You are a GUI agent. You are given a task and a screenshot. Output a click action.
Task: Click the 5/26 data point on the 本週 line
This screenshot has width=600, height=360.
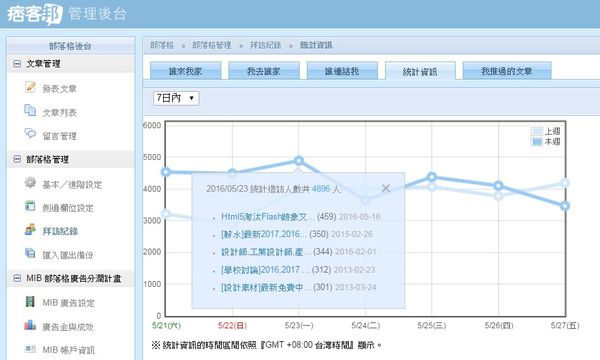point(498,186)
